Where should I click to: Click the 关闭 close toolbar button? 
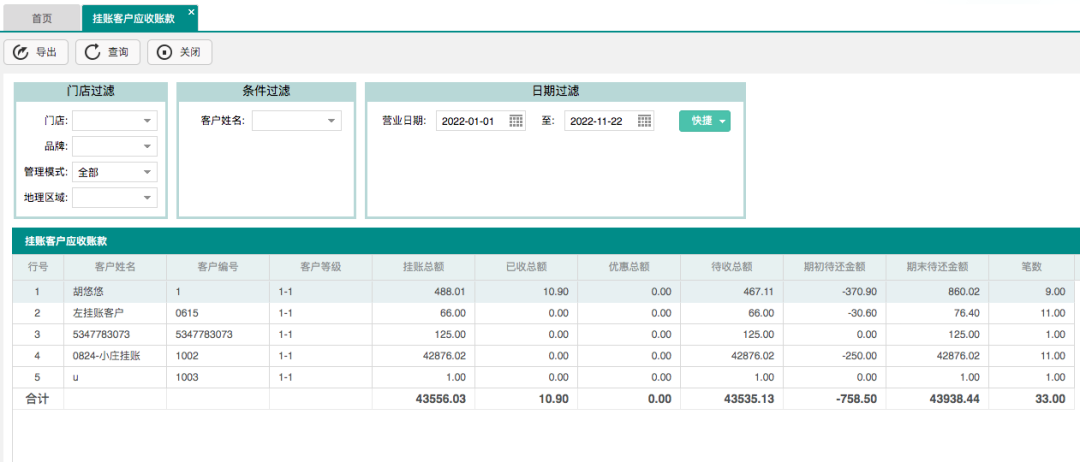179,52
